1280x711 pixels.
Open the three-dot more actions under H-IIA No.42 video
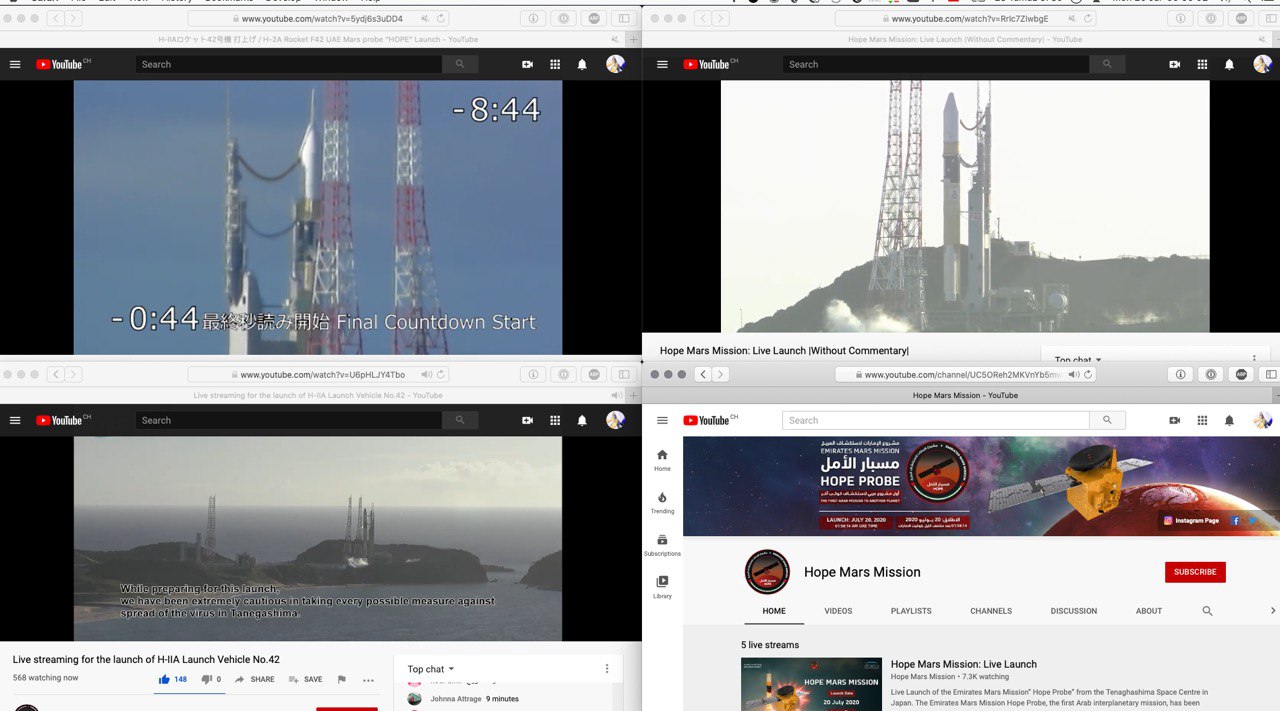(368, 680)
